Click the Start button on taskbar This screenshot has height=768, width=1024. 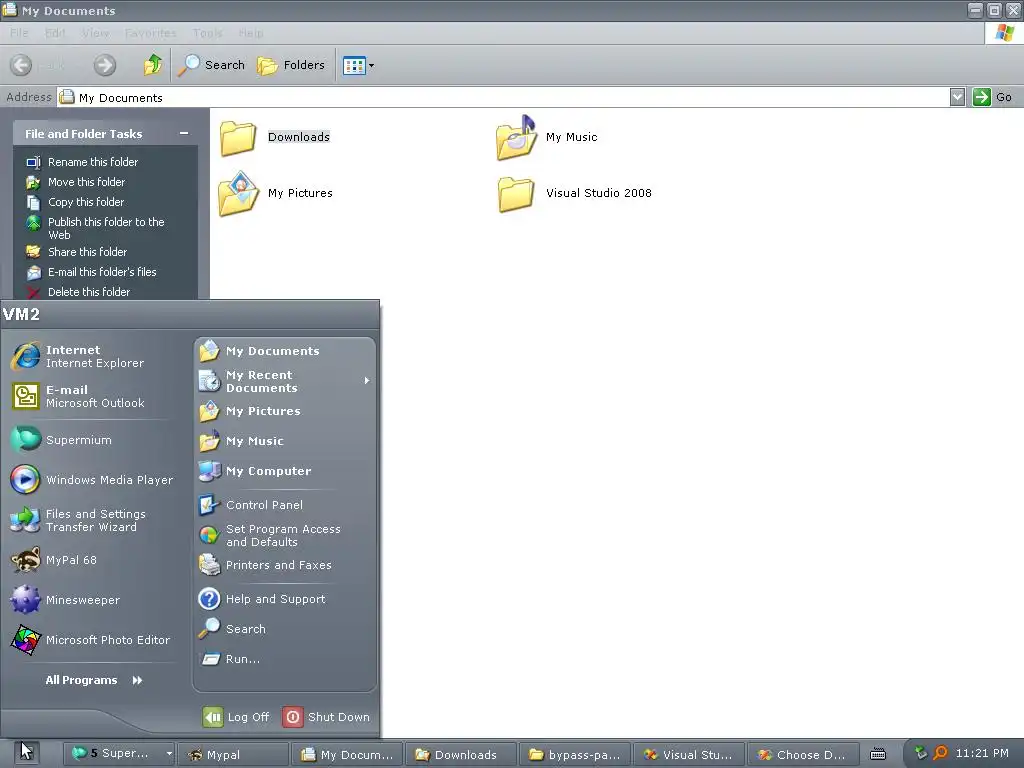click(26, 754)
